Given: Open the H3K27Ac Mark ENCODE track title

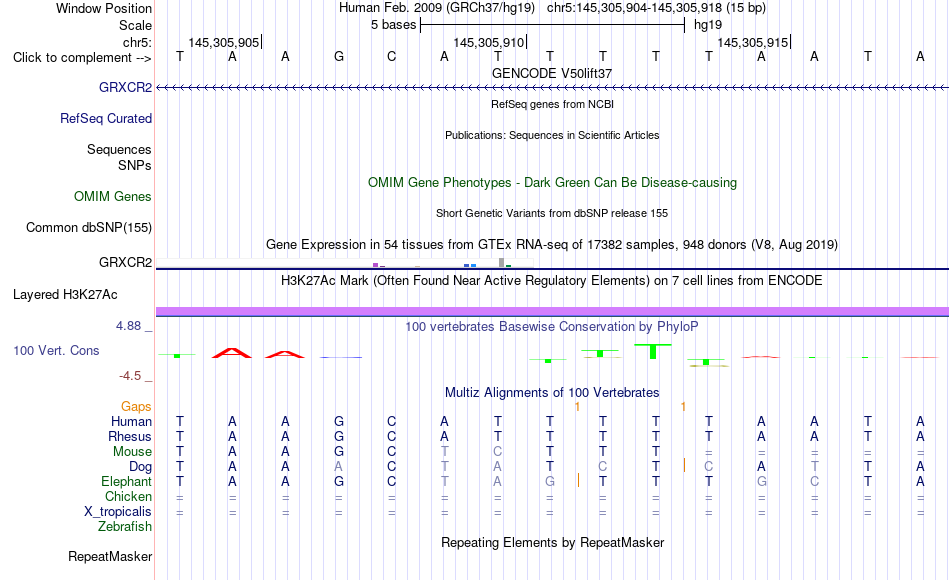Looking at the screenshot, I should point(552,281).
